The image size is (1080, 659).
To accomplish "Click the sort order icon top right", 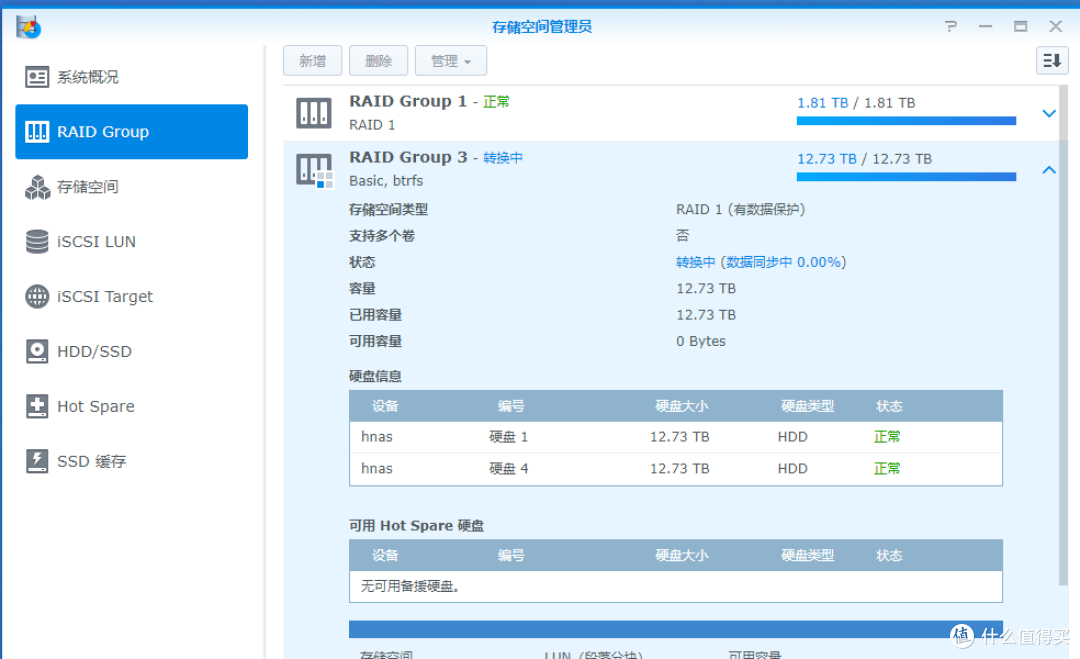I will click(1050, 60).
